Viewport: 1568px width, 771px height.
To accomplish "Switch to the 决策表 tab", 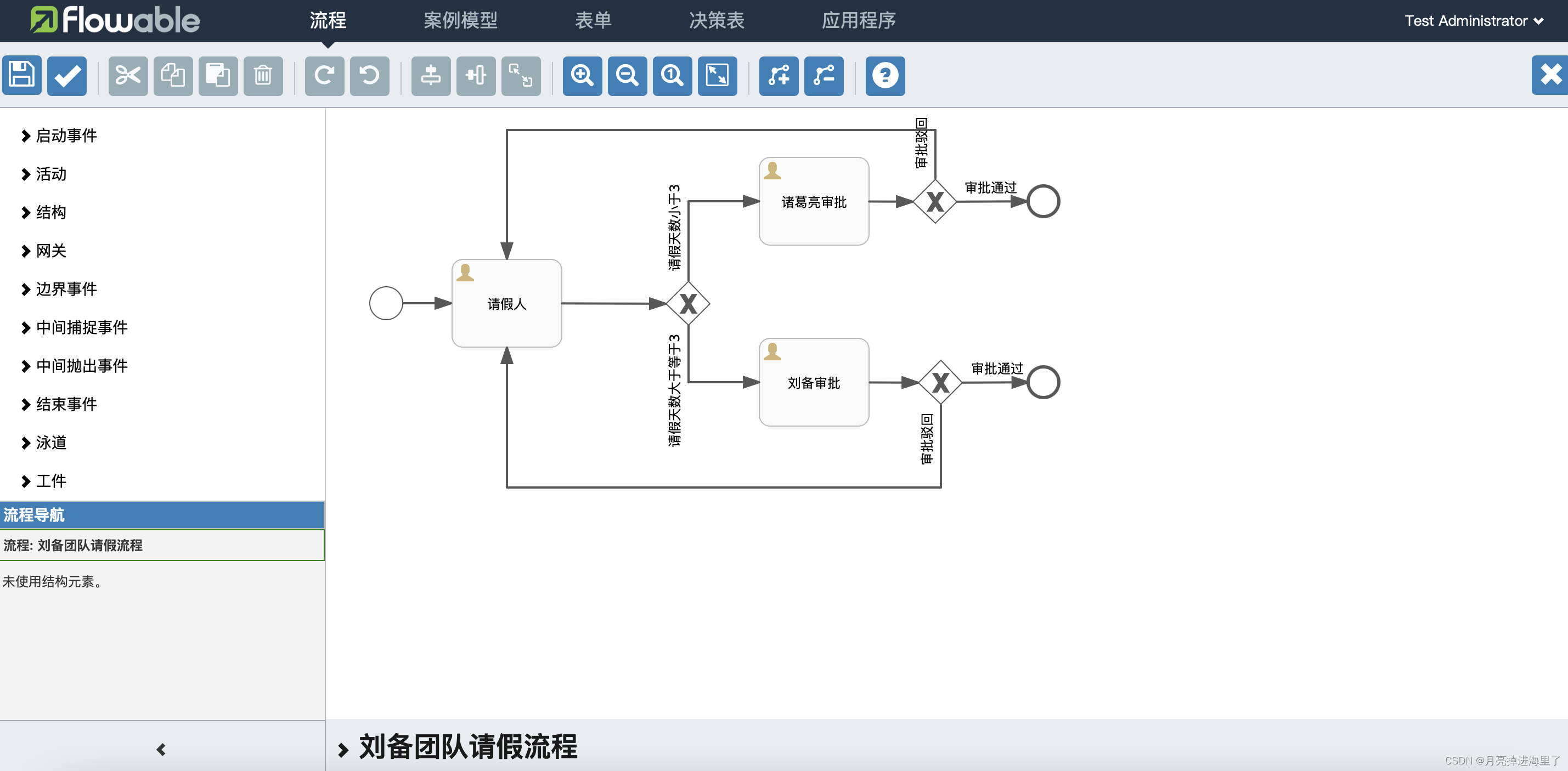I will pyautogui.click(x=717, y=21).
